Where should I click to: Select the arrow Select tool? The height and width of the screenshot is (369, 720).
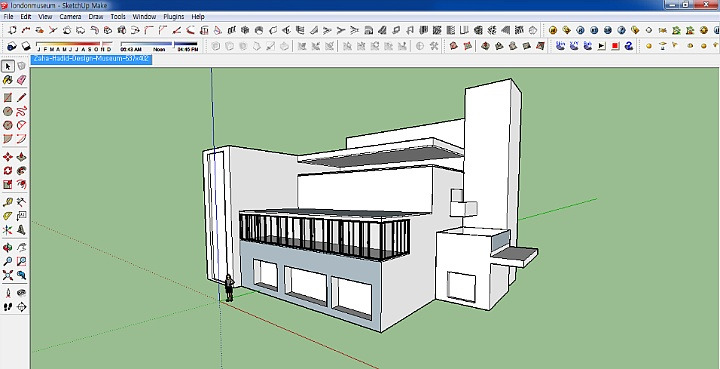click(8, 67)
